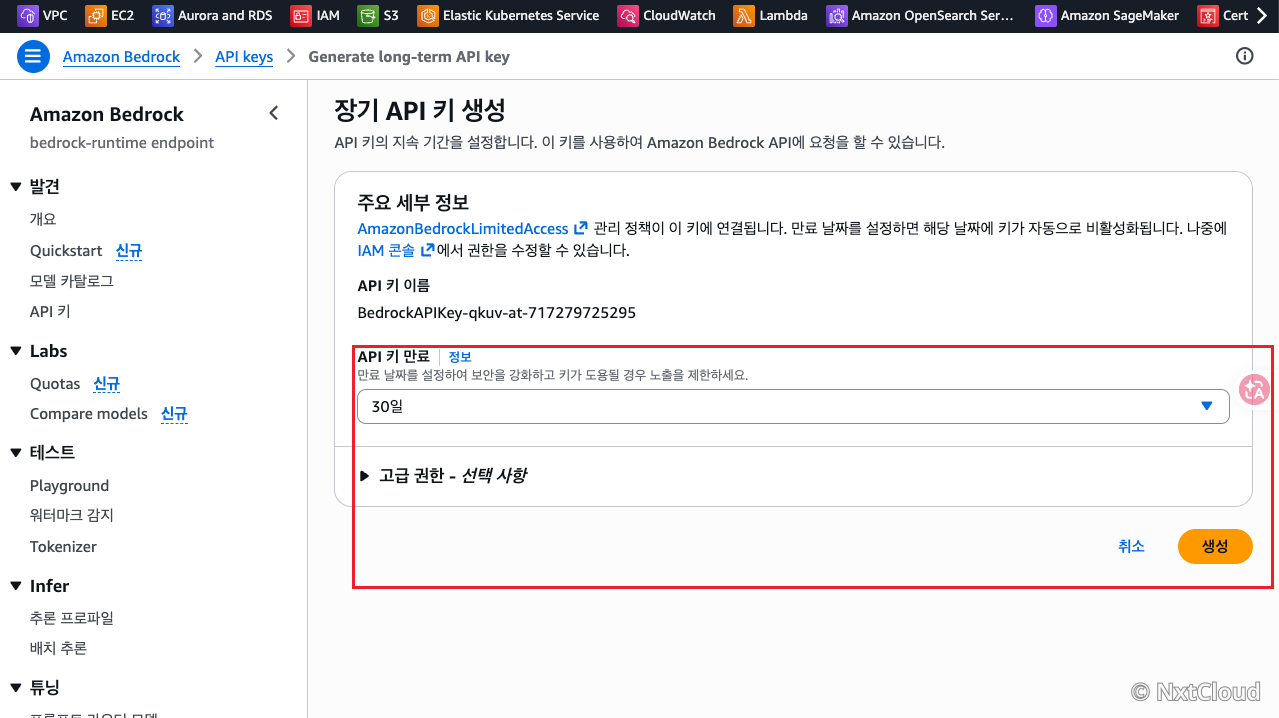Viewport: 1279px width, 718px height.
Task: Open Amazon SageMaker shortcut
Action: point(1107,15)
